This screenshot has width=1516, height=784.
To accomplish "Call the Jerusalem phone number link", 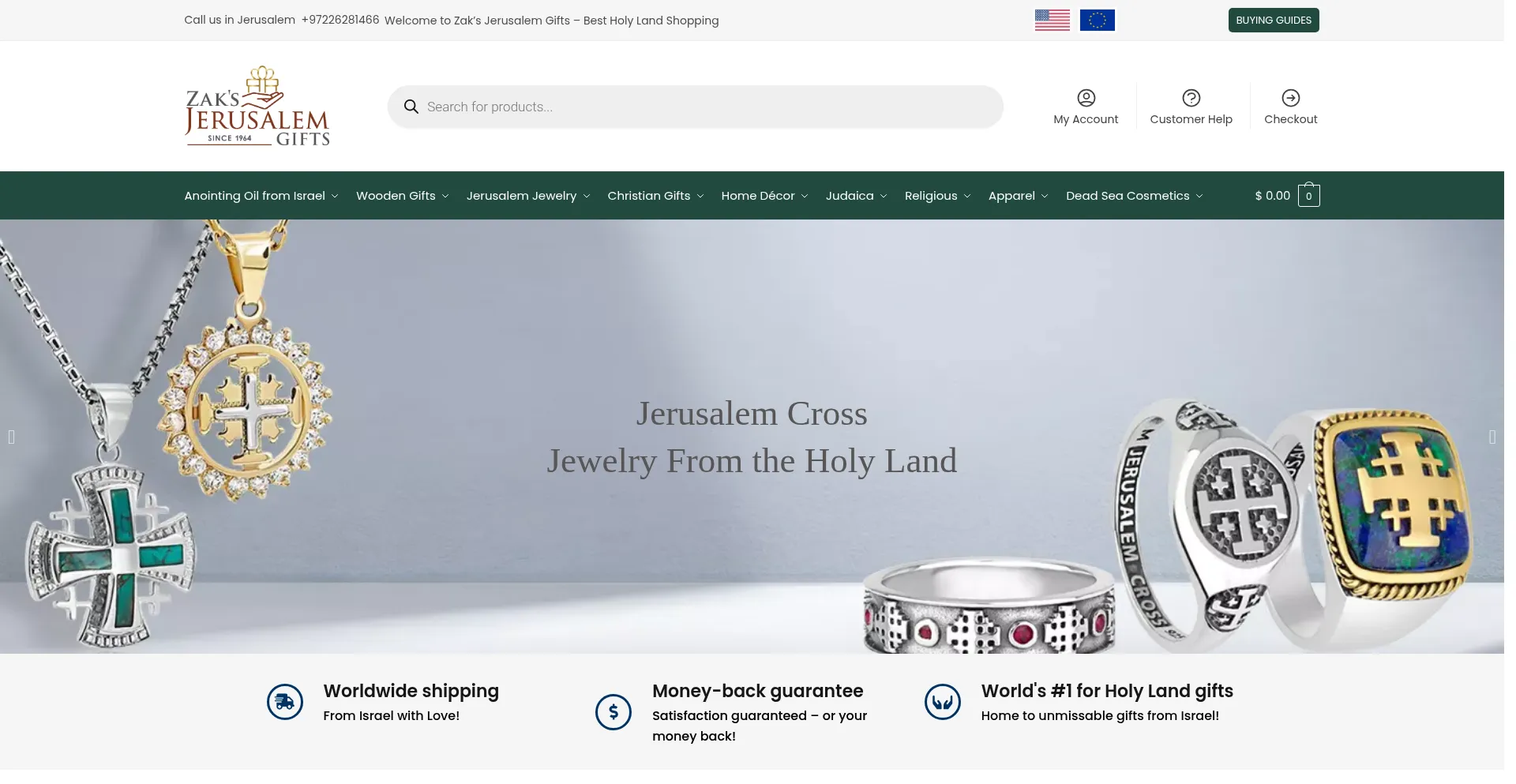I will click(340, 20).
